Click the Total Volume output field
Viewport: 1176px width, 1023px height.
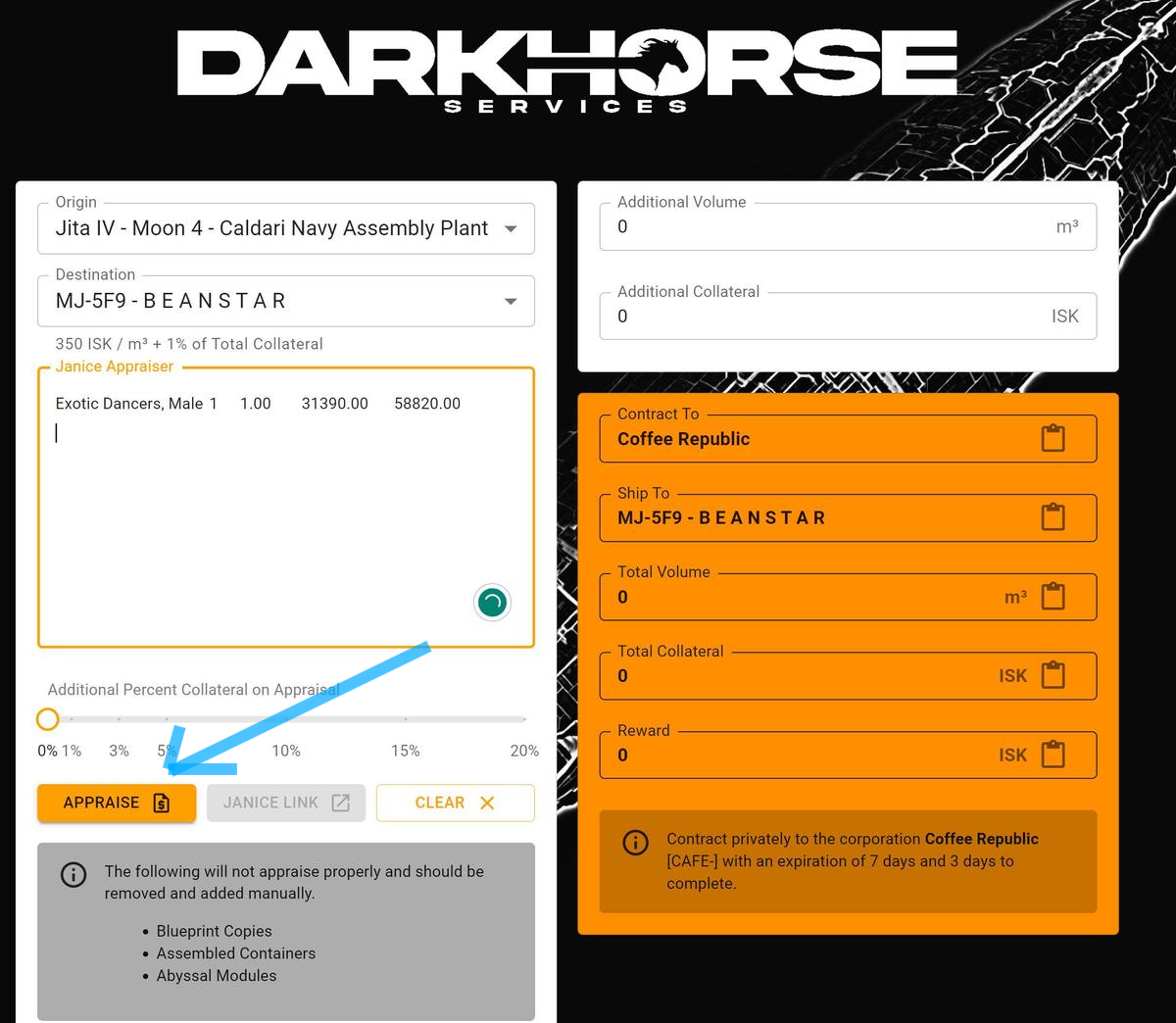848,597
